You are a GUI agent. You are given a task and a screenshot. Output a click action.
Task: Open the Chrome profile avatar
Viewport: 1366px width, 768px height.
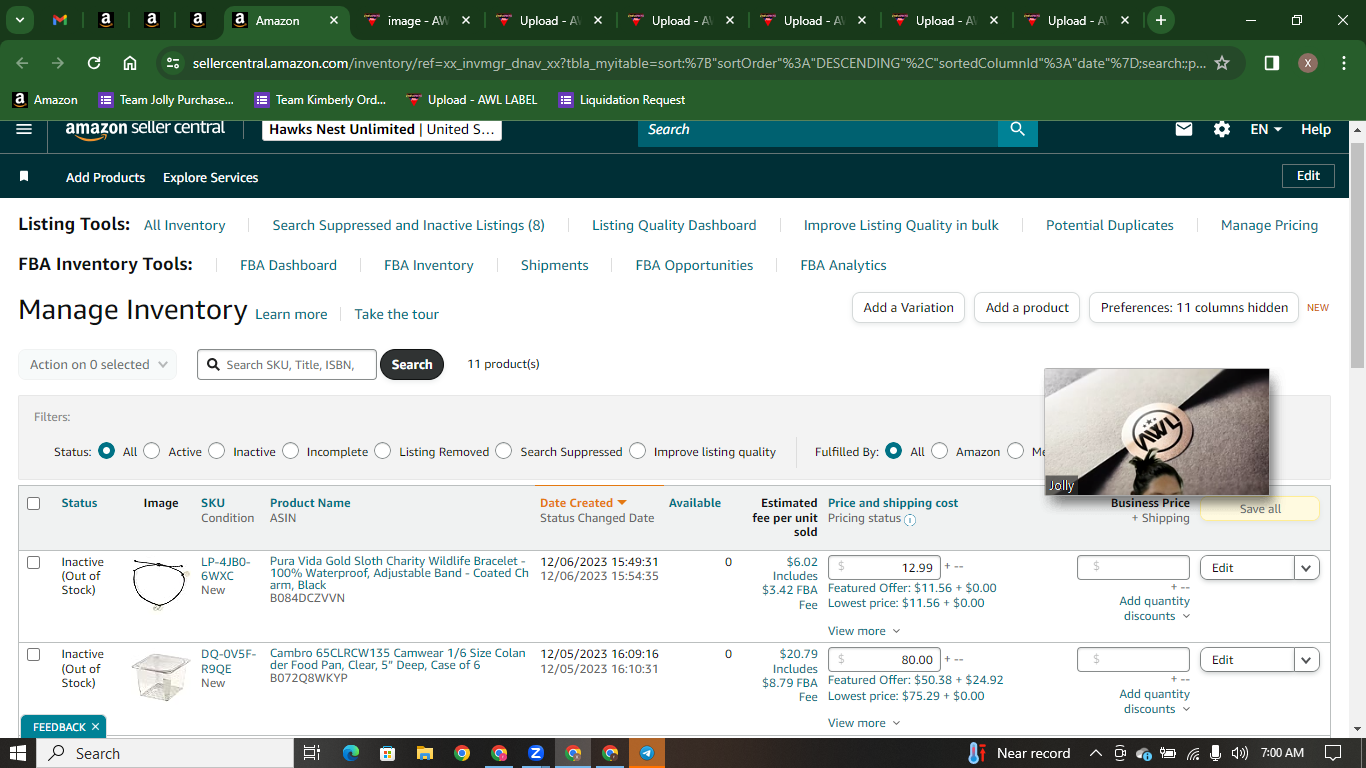(1308, 63)
